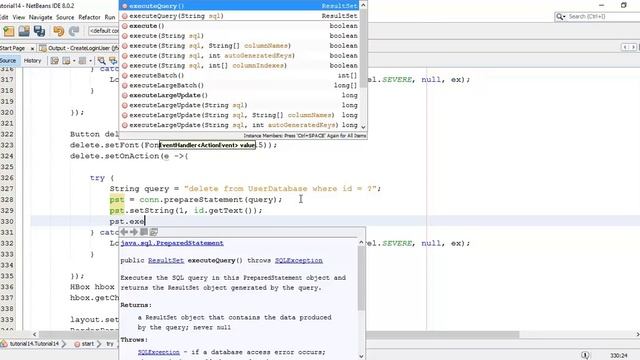Click the Open Project toolbar icon
Image resolution: width=640 pixels, height=360 pixels.
coord(24,31)
